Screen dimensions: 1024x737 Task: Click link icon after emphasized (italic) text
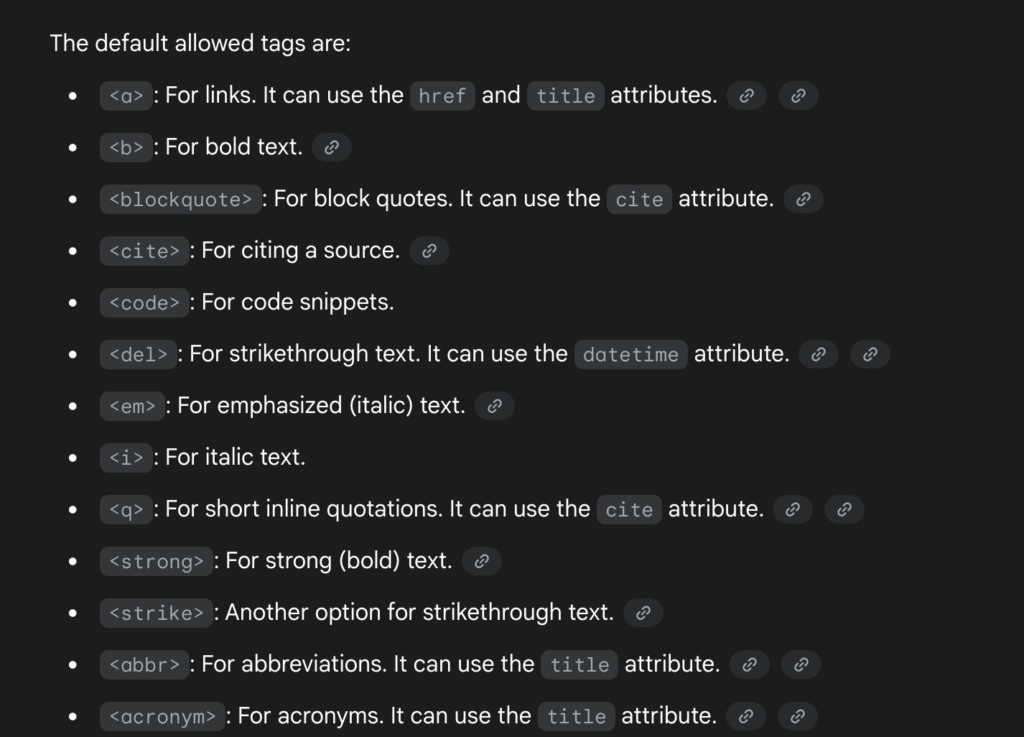pyautogui.click(x=494, y=406)
